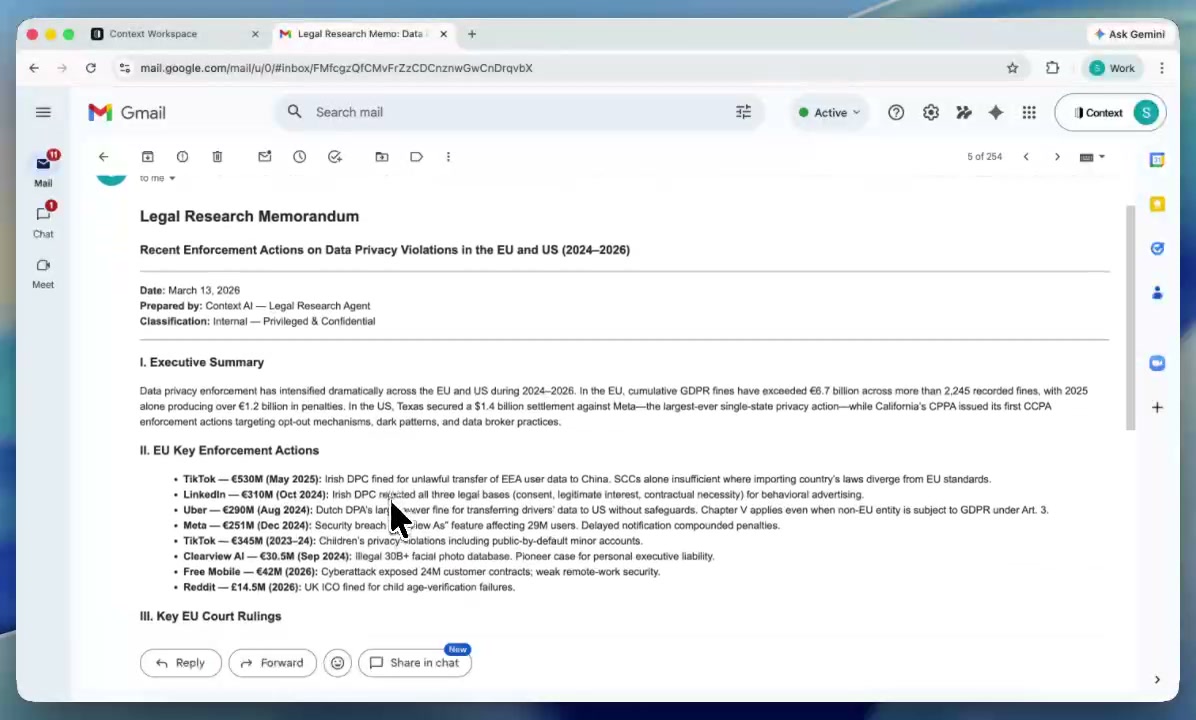Image resolution: width=1196 pixels, height=720 pixels.
Task: Close the Context Workspace tab
Action: (x=256, y=34)
